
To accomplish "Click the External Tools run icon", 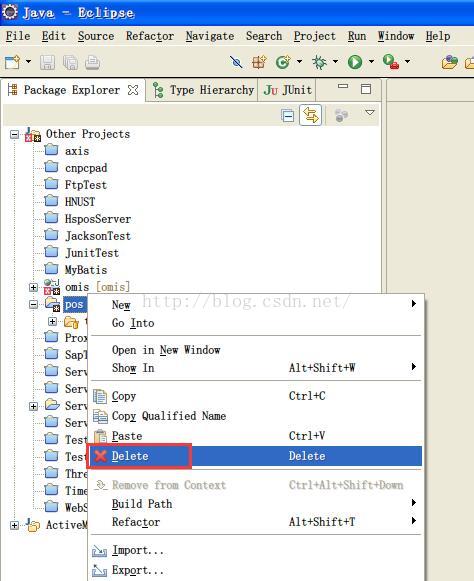I will (x=391, y=62).
